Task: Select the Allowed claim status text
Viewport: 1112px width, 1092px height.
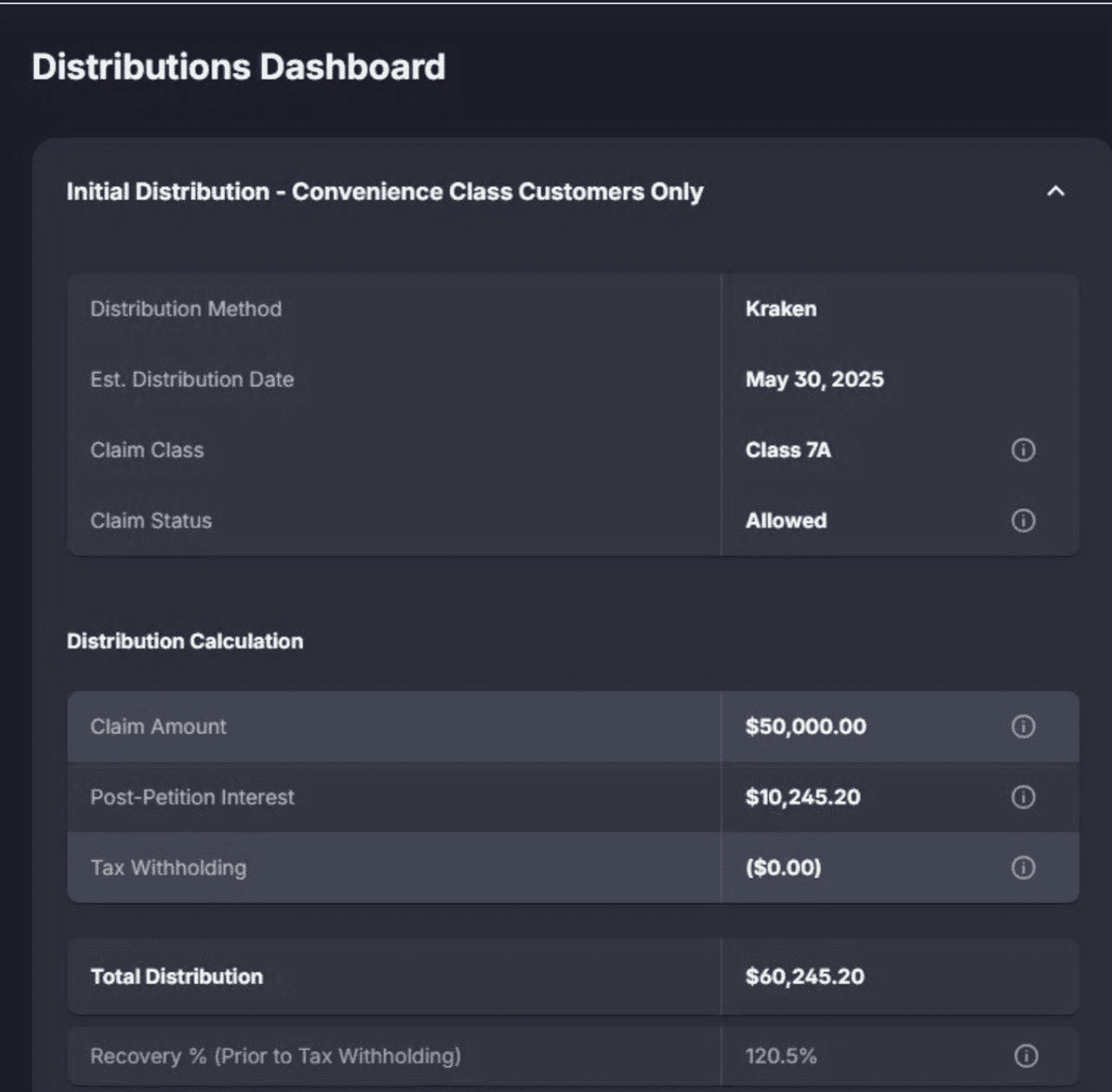Action: pos(786,520)
